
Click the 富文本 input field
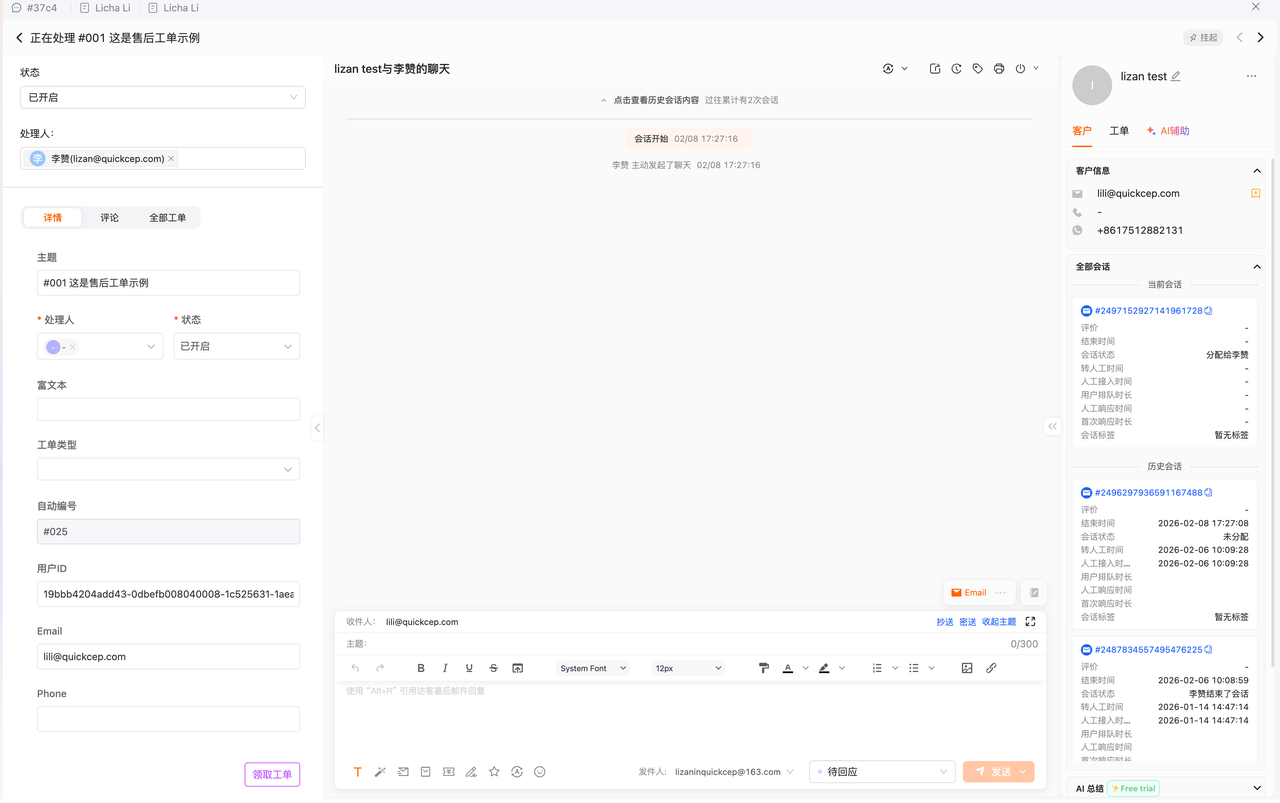coord(168,409)
